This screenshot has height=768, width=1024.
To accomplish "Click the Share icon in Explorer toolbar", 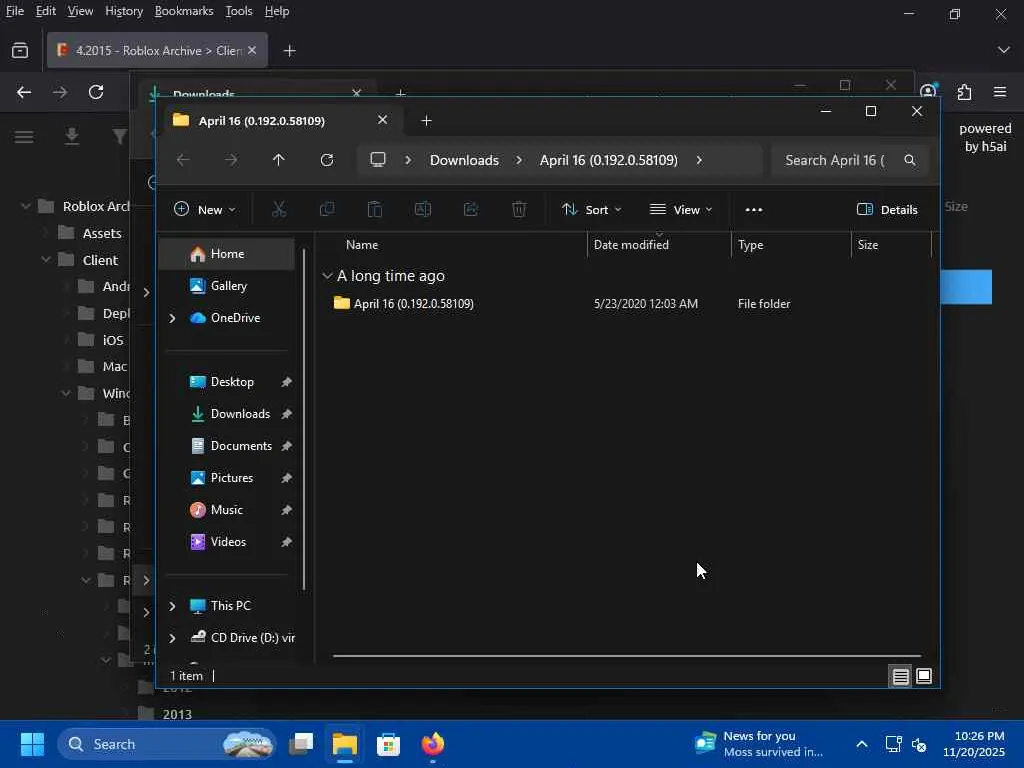I will tap(471, 209).
